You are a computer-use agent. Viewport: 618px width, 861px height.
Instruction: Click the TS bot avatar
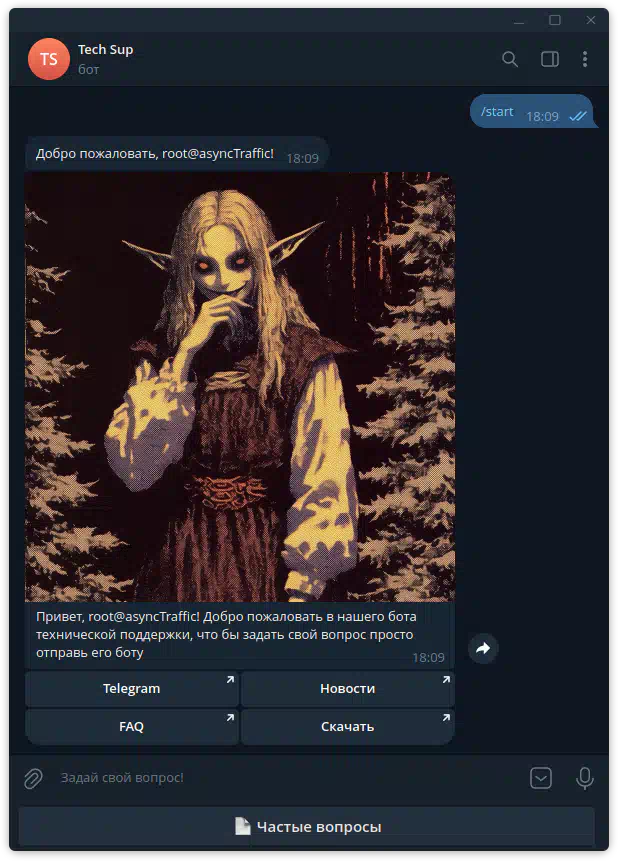tap(48, 59)
